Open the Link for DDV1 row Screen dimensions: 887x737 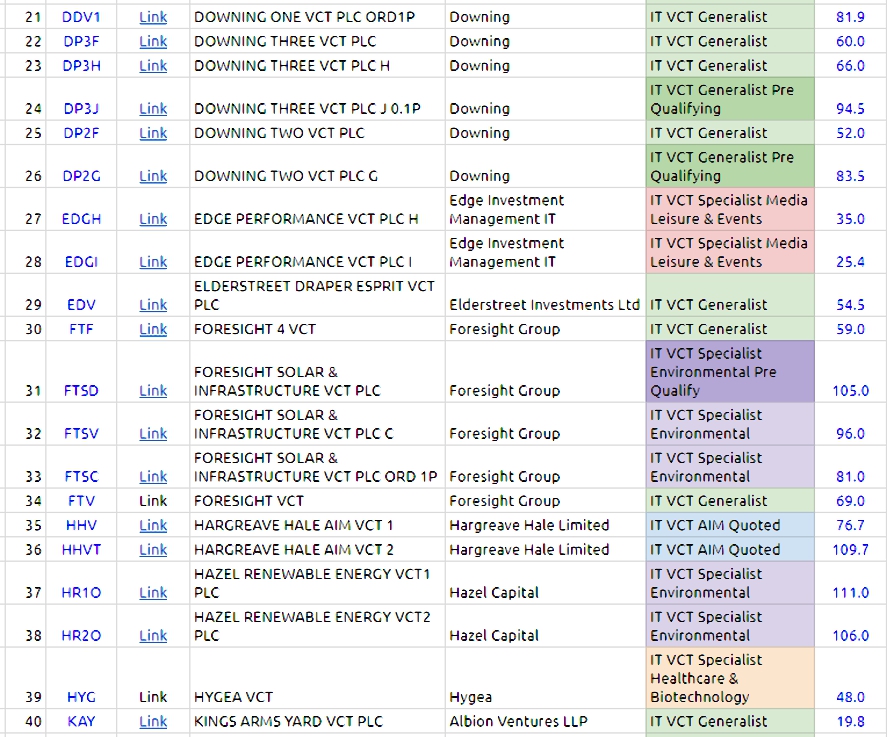click(153, 17)
